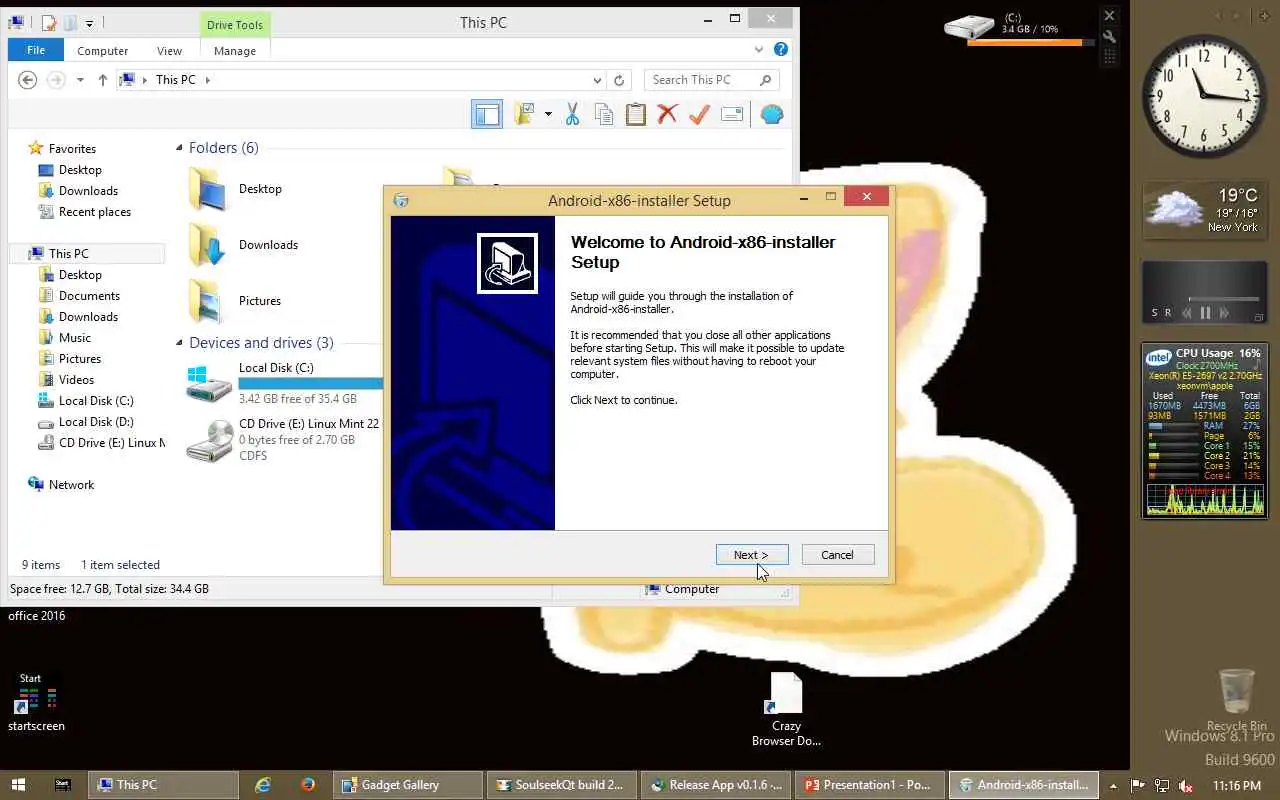1280x800 pixels.
Task: Click the media gadget seek bar
Action: 1223,298
